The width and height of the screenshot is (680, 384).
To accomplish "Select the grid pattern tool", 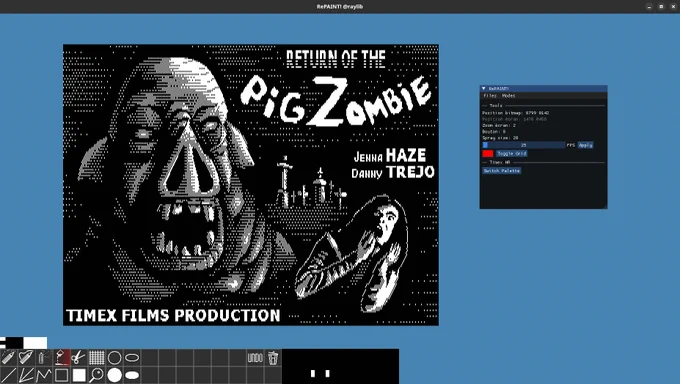I will tap(96, 358).
